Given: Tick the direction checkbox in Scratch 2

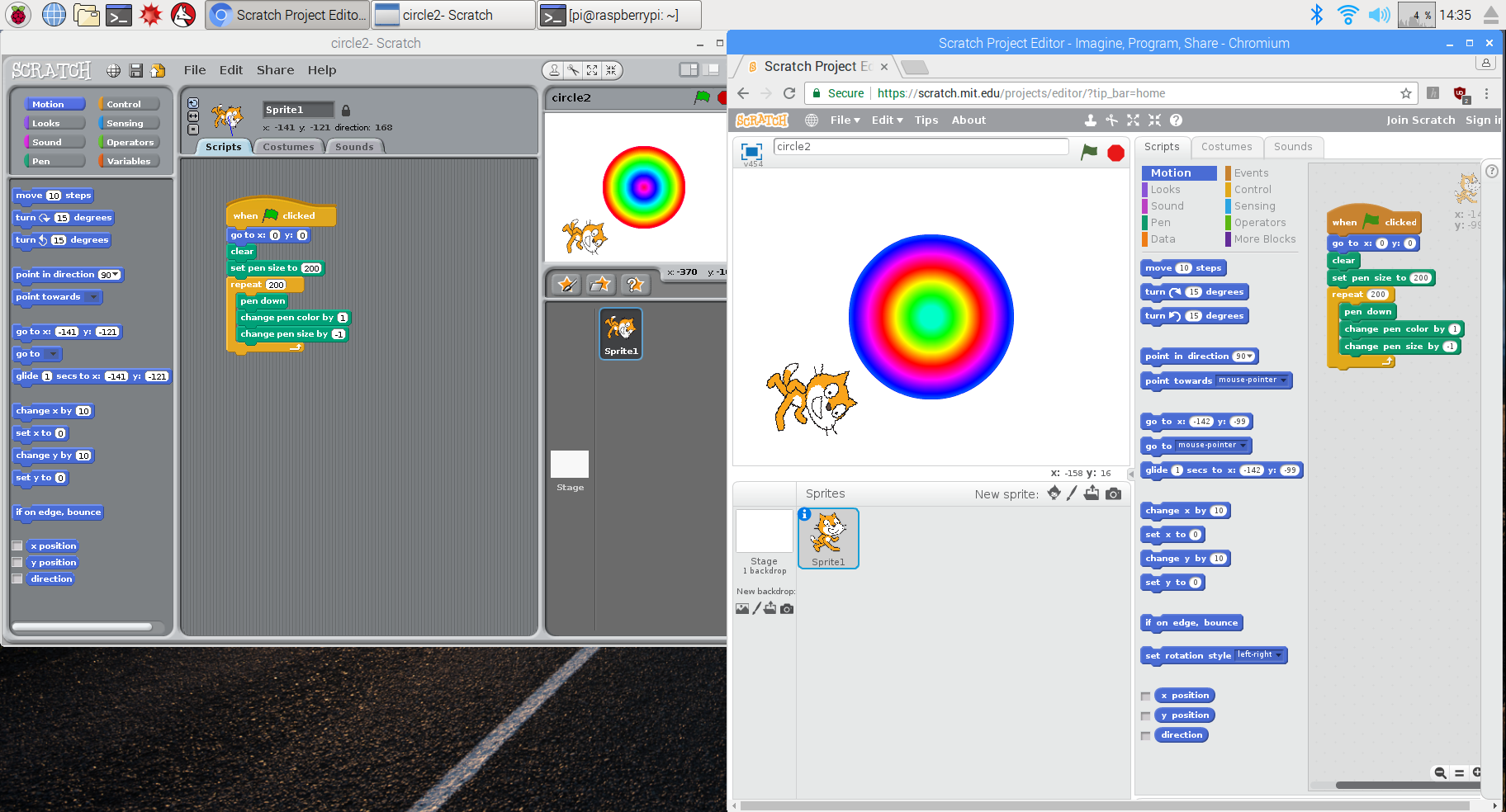Looking at the screenshot, I should (1145, 736).
